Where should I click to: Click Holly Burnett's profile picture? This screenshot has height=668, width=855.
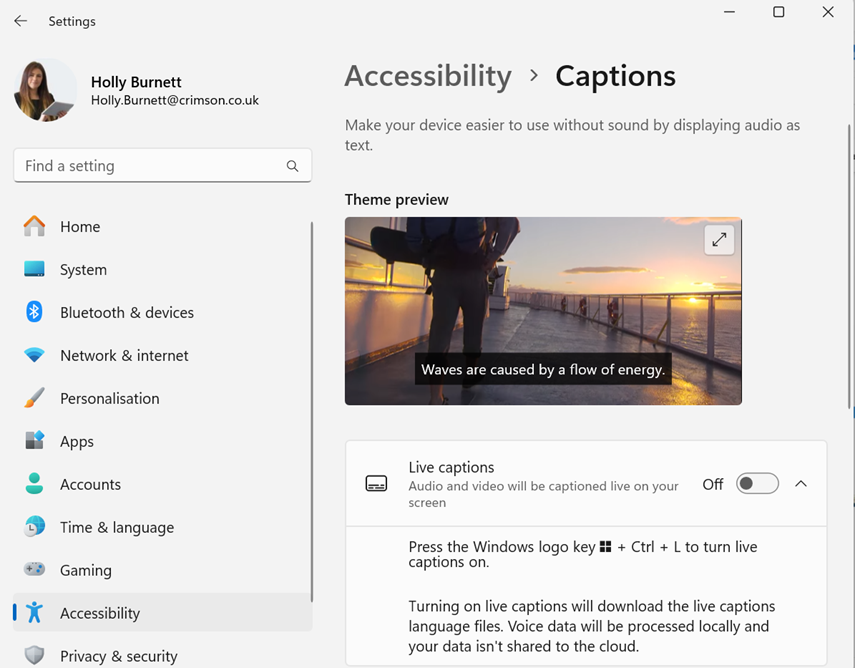[x=45, y=90]
